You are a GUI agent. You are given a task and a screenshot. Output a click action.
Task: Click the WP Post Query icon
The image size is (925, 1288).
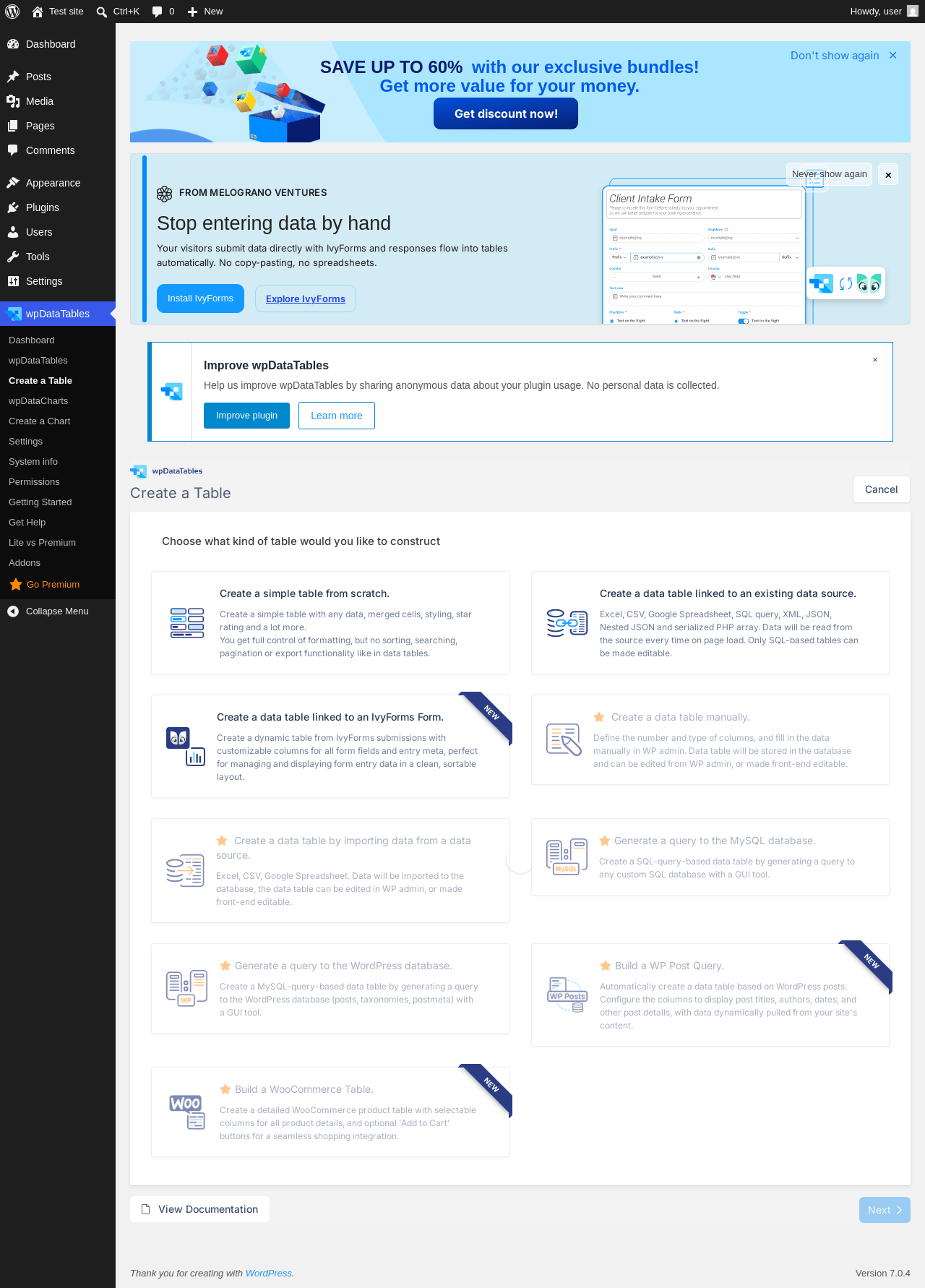tap(567, 995)
